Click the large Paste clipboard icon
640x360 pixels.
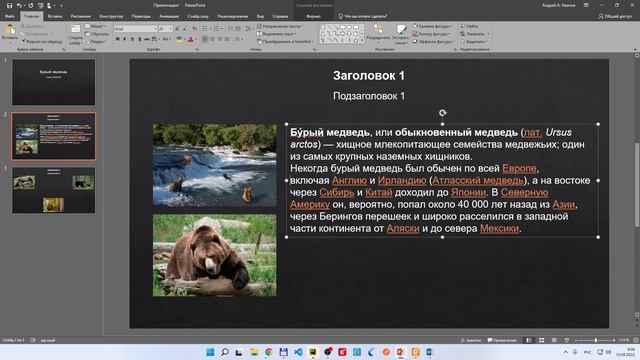point(10,29)
